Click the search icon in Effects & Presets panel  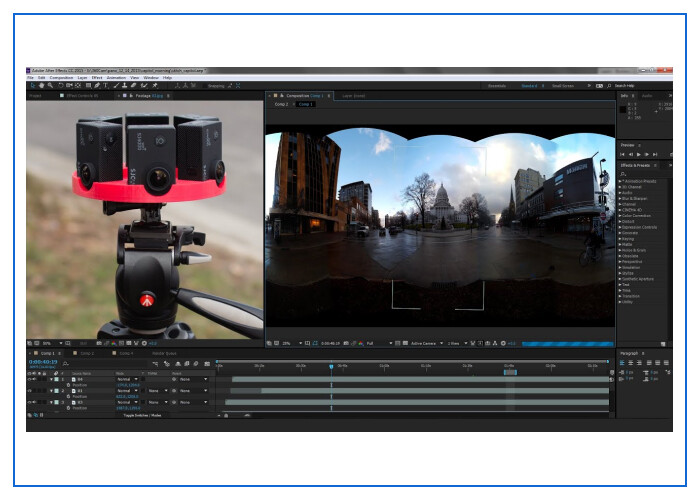tap(623, 174)
